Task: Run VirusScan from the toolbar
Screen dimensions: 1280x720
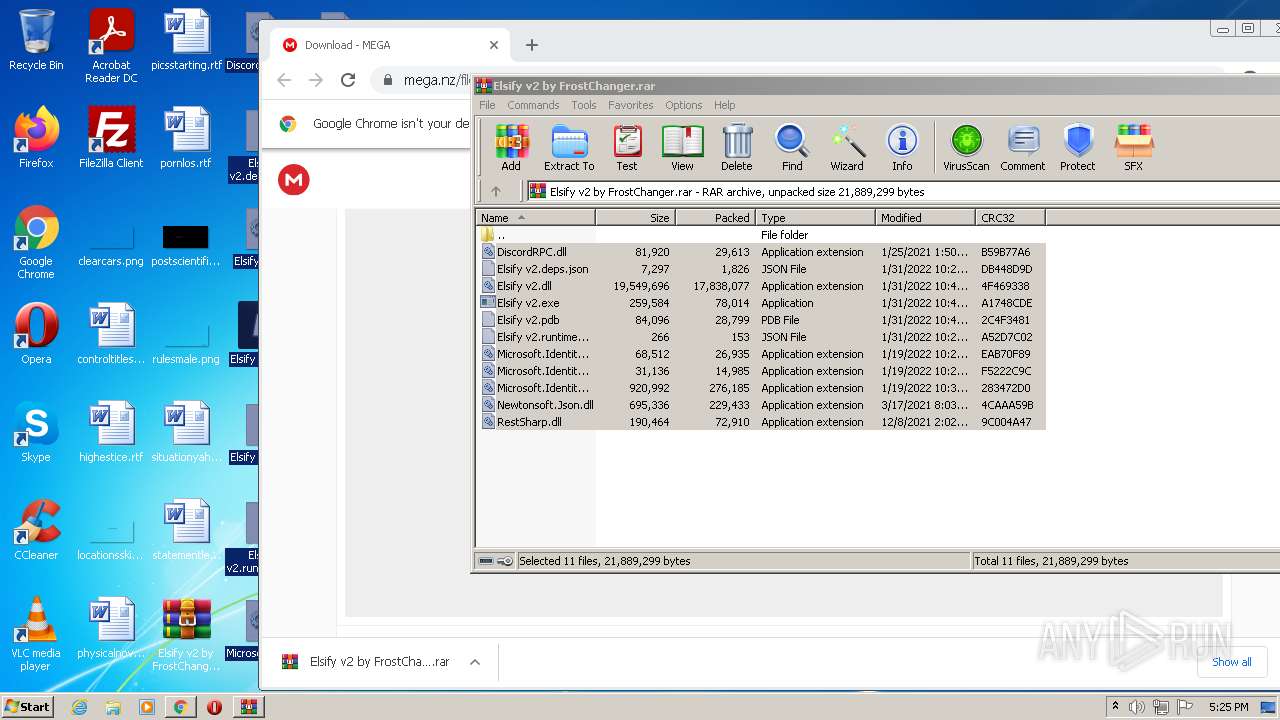Action: coord(966,148)
